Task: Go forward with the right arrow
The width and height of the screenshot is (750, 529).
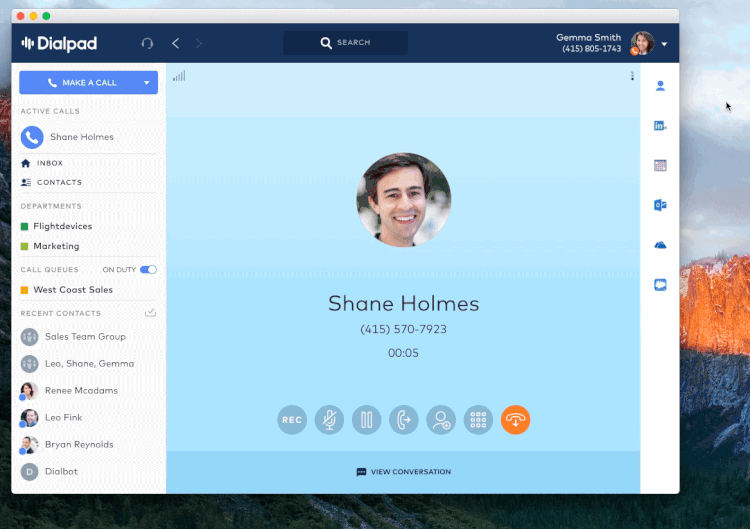Action: pos(199,44)
